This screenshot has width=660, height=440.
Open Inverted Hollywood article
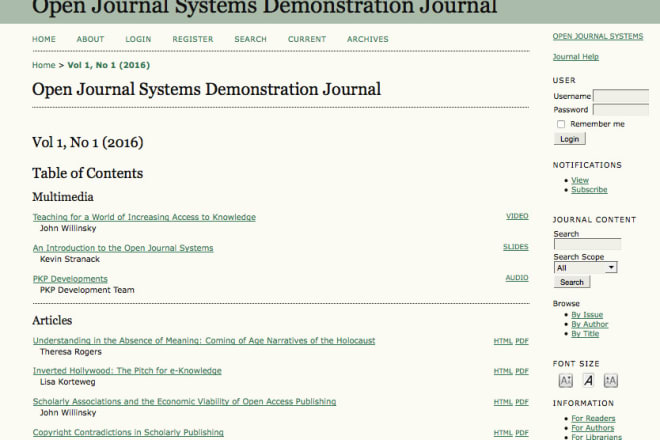127,371
